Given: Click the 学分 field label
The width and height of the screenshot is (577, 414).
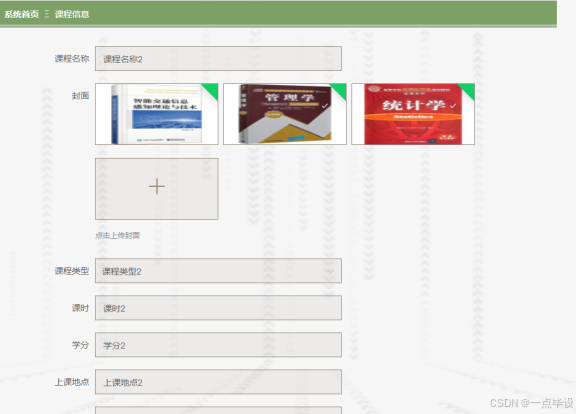Looking at the screenshot, I should pos(80,345).
